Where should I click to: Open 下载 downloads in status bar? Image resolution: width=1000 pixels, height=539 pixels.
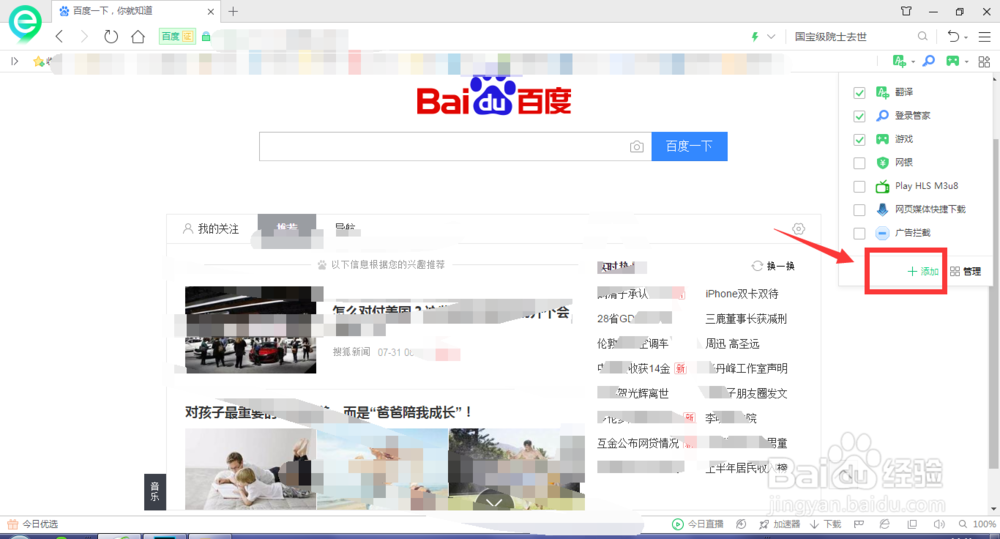[826, 524]
